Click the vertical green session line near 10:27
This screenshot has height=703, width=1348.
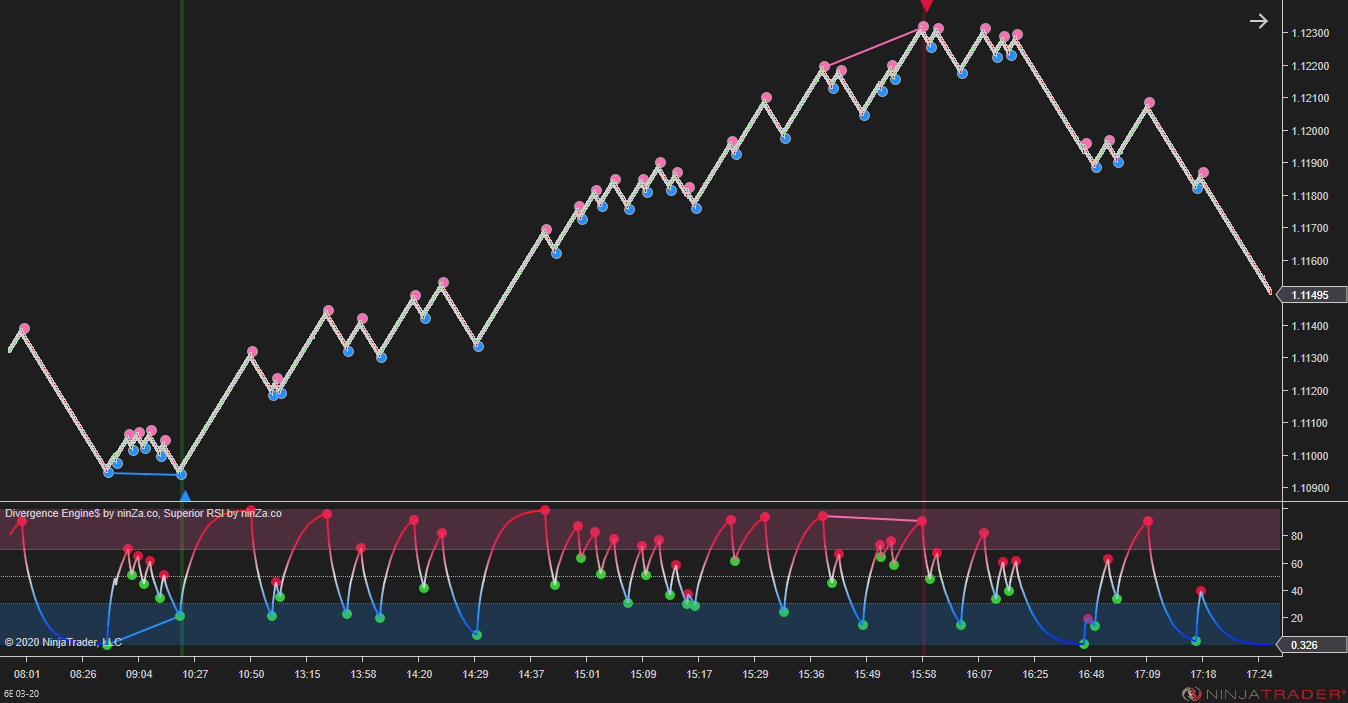(x=182, y=250)
